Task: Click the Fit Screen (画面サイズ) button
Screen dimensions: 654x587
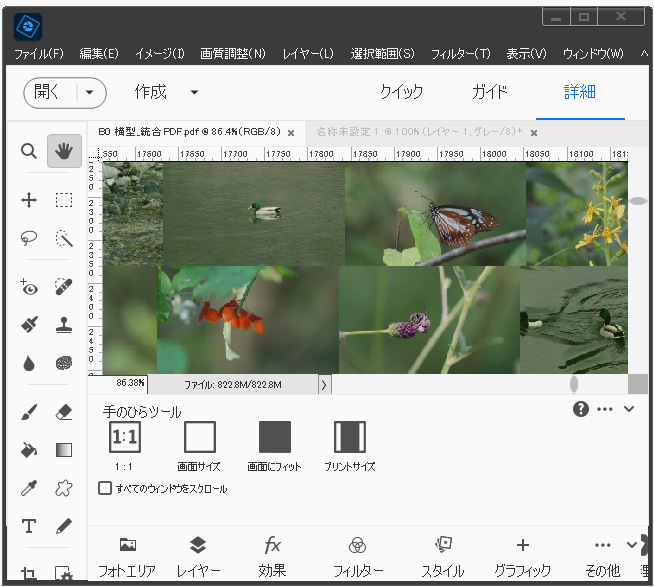Action: [200, 437]
